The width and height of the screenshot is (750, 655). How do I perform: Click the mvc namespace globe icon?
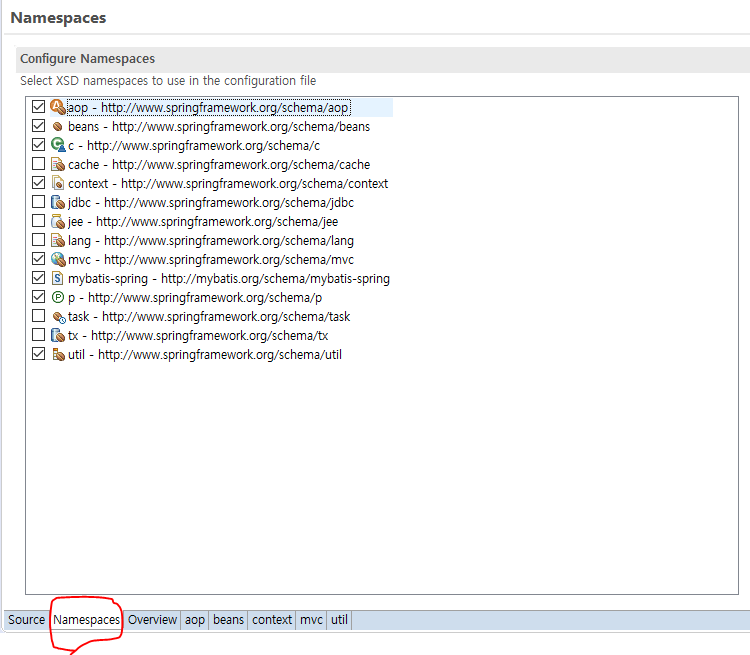coord(58,259)
